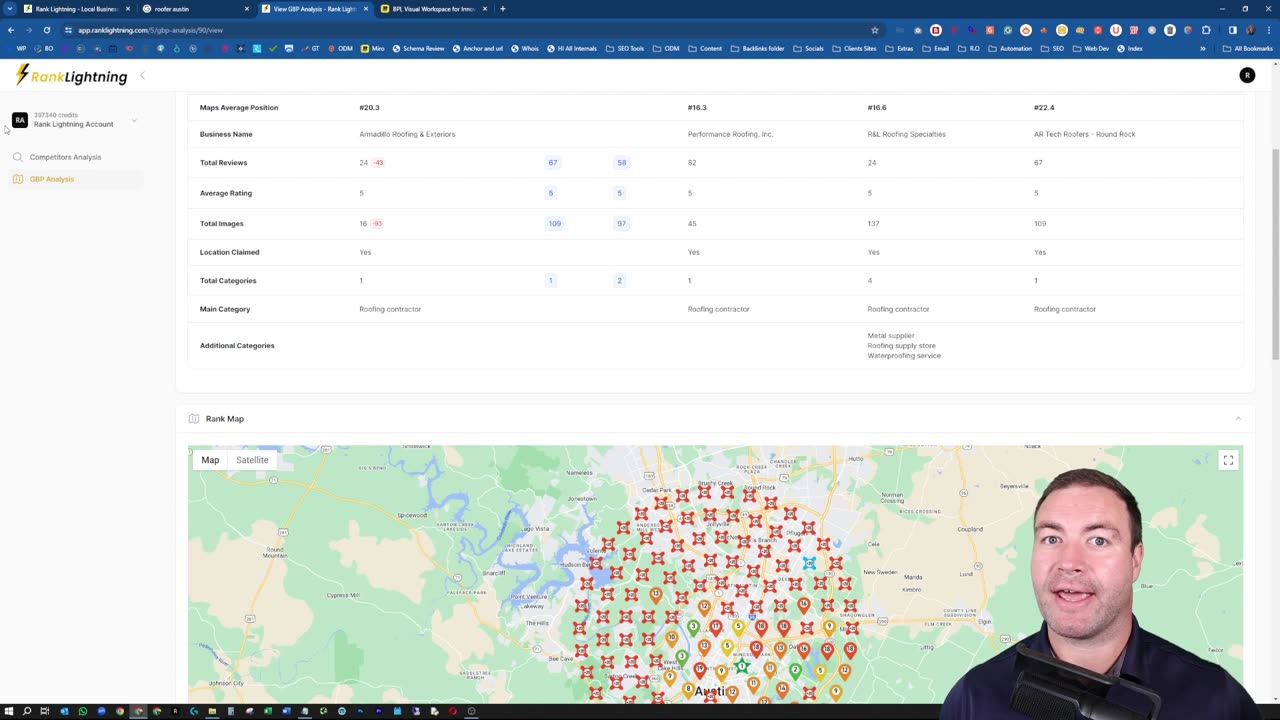Viewport: 1280px width, 720px height.
Task: Open the All Bookmarks folder
Action: coord(1247,48)
